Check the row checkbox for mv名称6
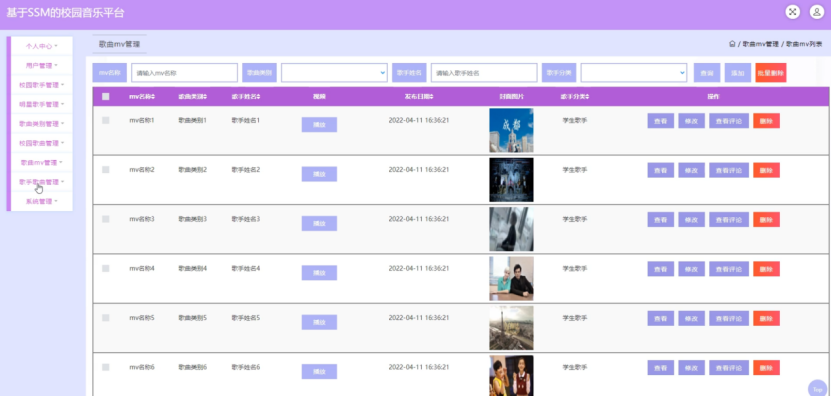831x396 pixels. [105, 367]
